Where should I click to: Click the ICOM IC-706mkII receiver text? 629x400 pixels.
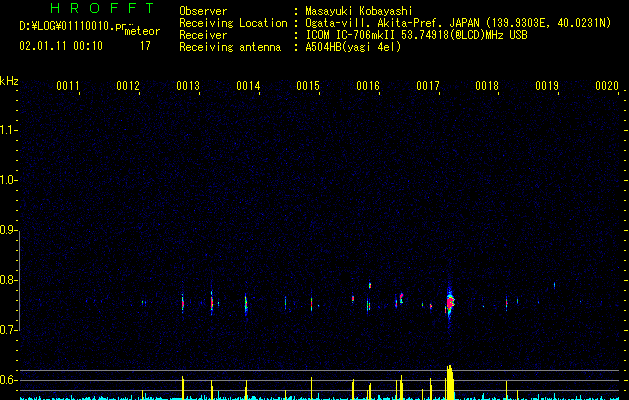(x=416, y=35)
